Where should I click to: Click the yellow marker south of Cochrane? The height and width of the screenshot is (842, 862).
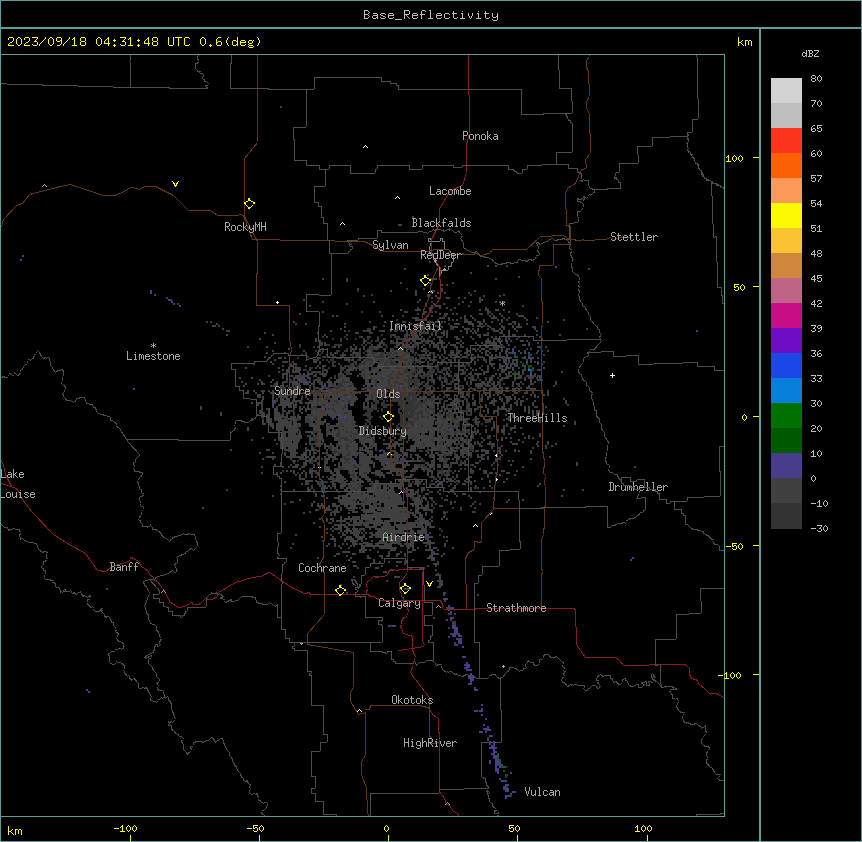(x=340, y=590)
